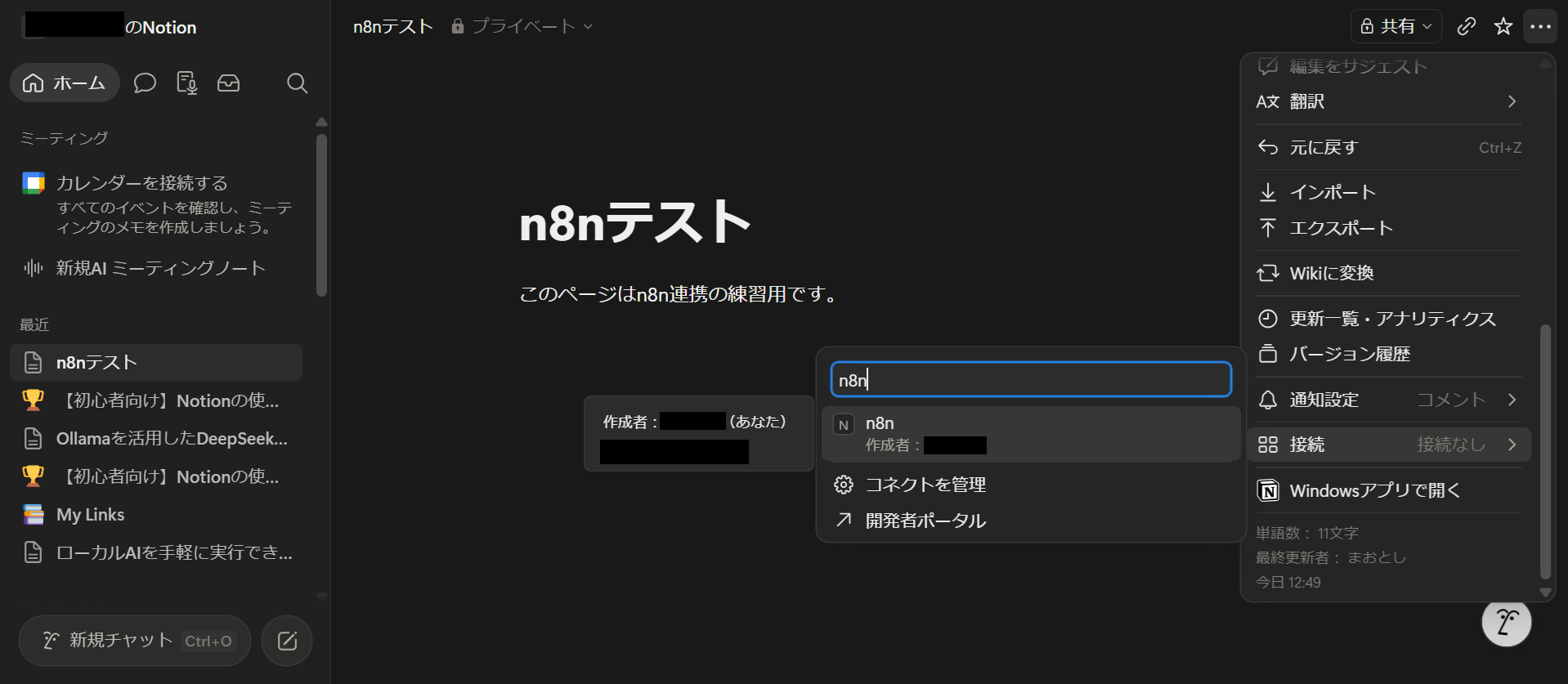Open the inbox tray icon

point(229,83)
